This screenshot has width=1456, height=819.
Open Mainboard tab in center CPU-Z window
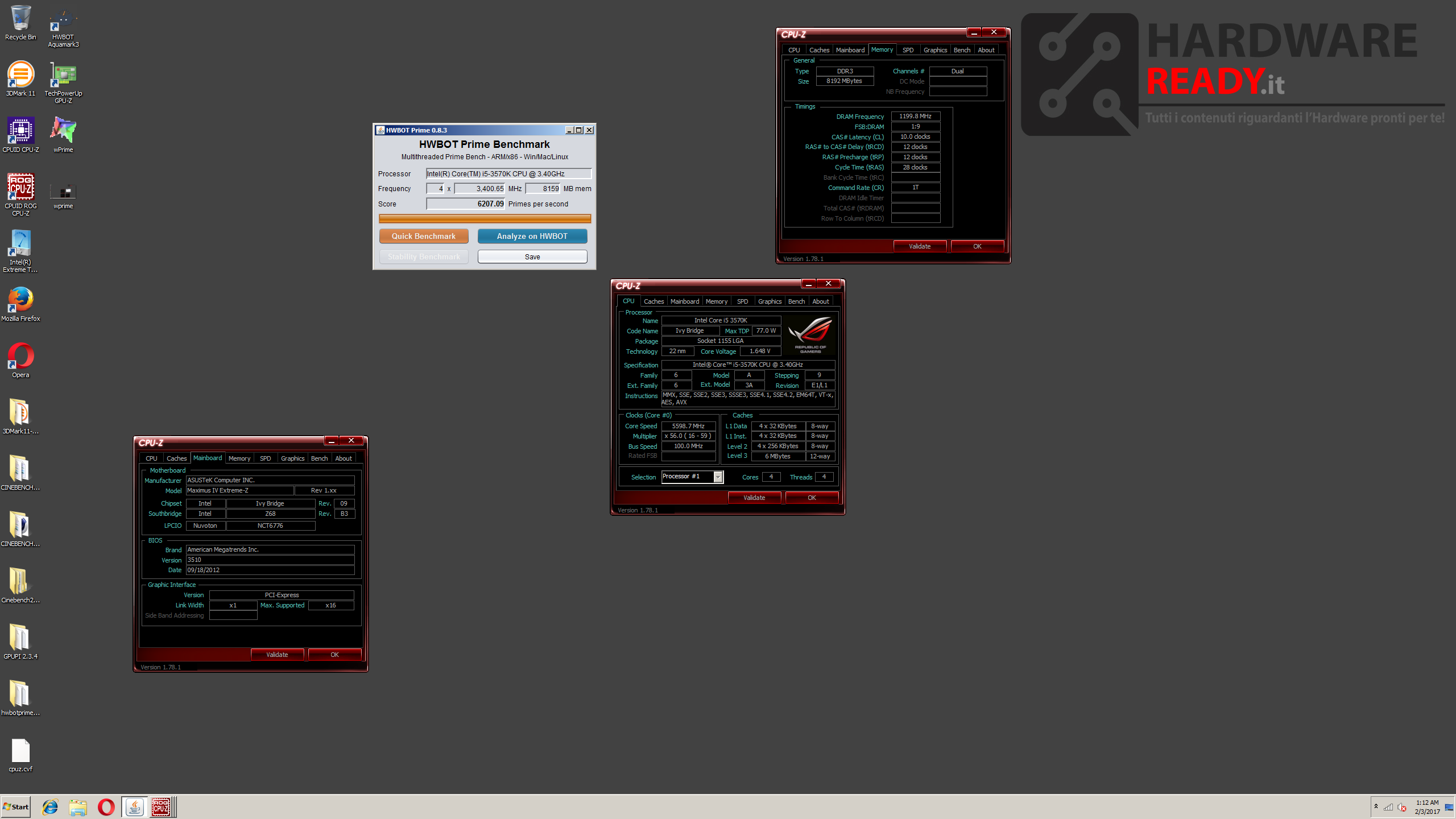tap(685, 301)
